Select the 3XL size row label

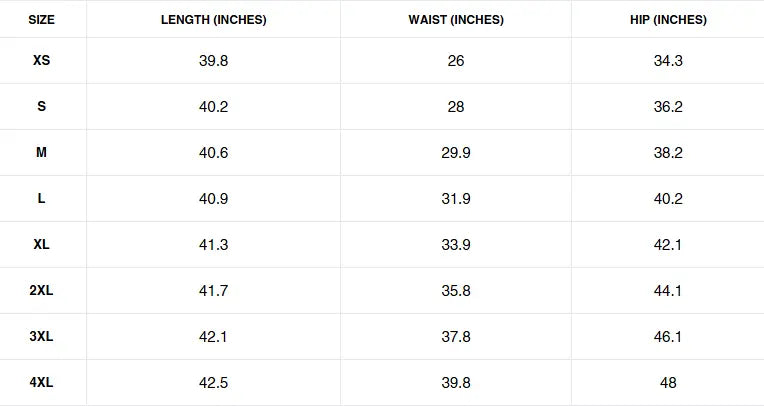click(x=41, y=337)
